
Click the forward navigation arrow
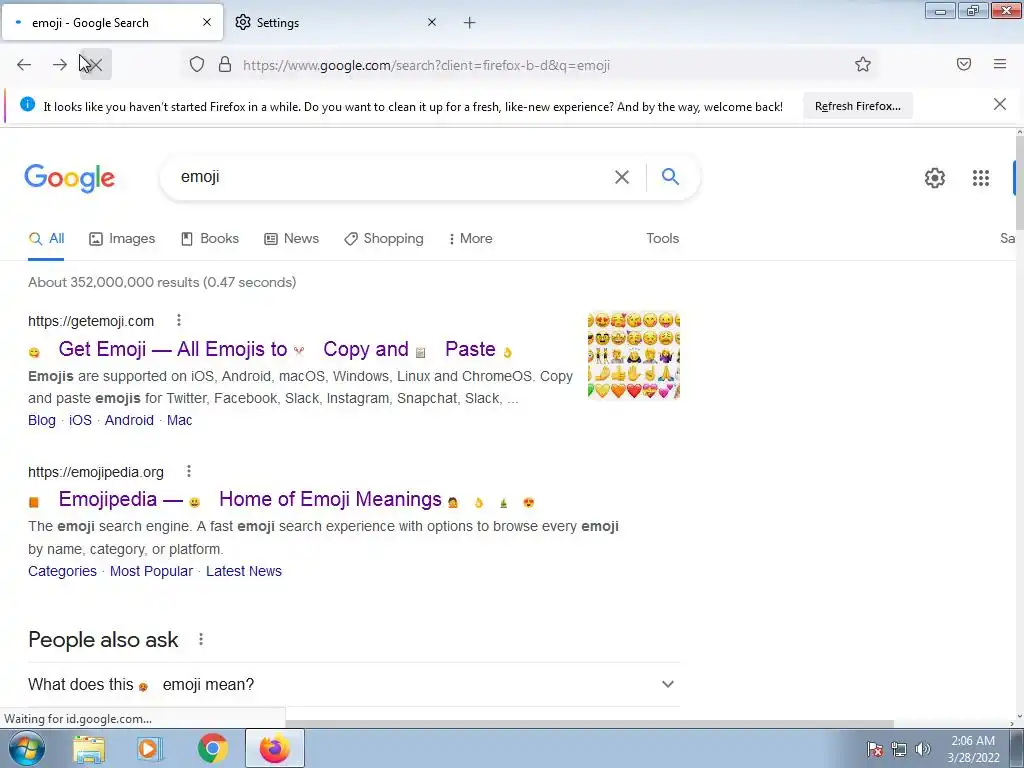pos(59,64)
